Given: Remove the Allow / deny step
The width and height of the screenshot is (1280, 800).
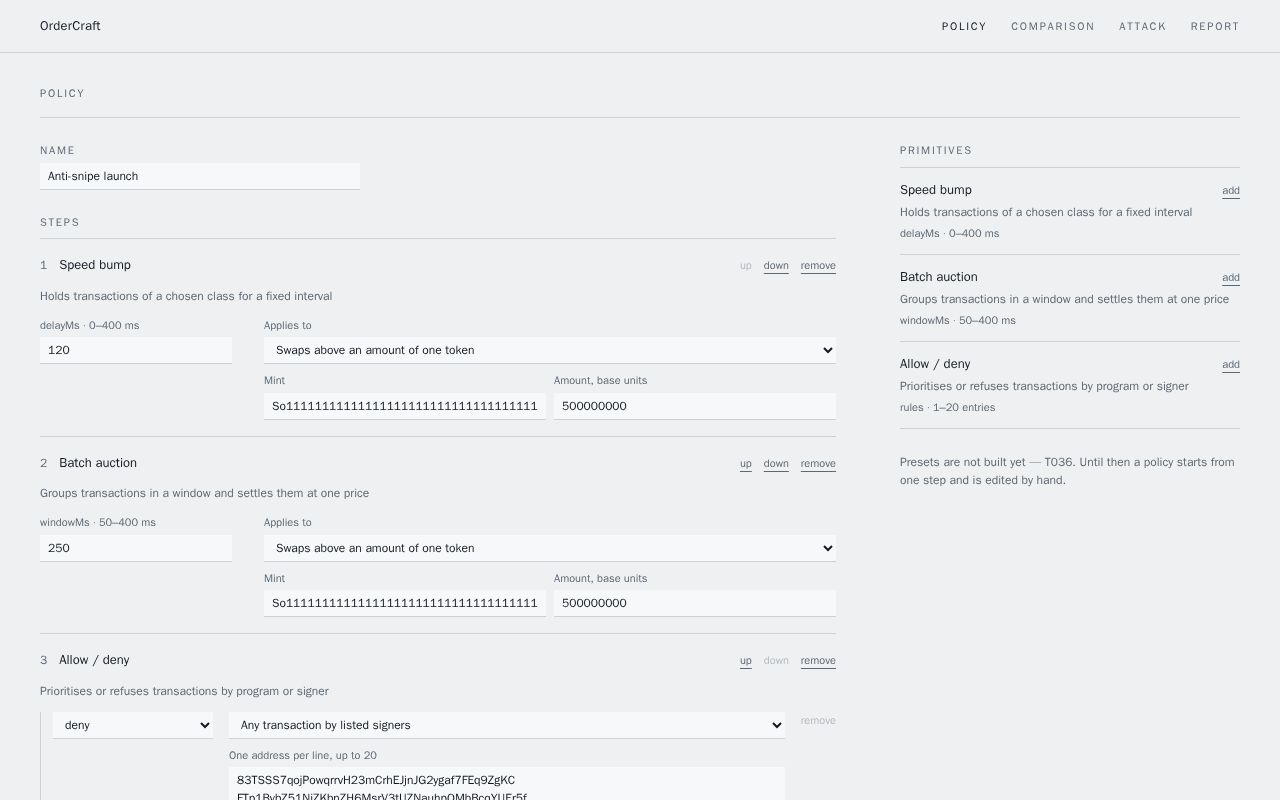Looking at the screenshot, I should click(818, 661).
